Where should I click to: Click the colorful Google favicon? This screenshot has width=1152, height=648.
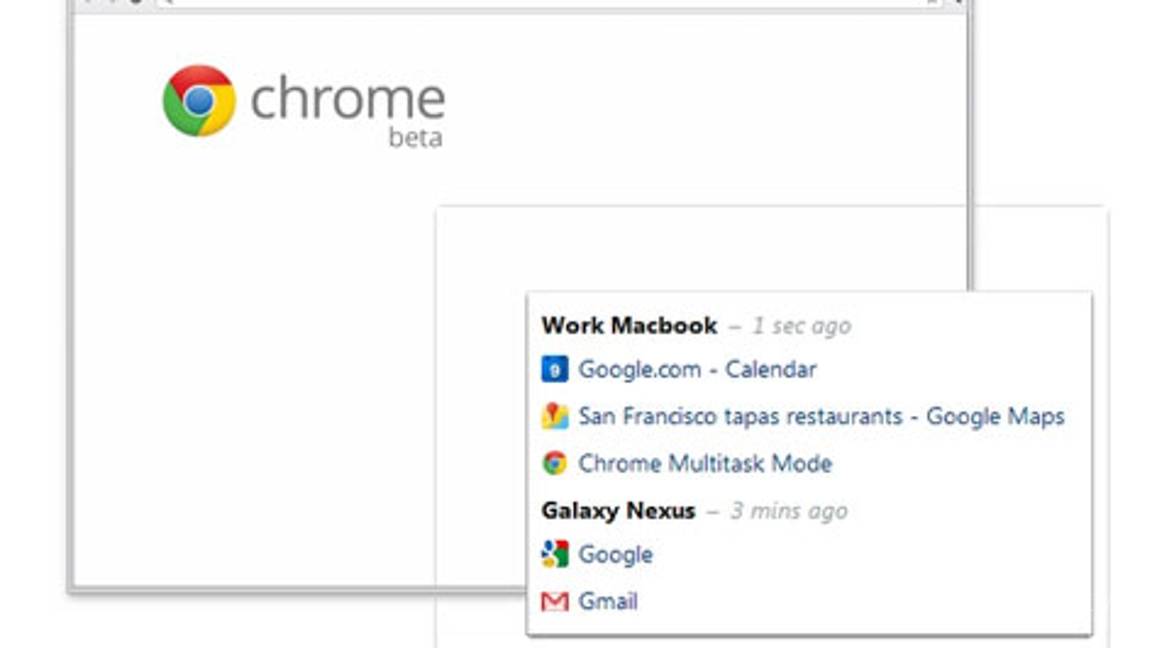point(555,554)
